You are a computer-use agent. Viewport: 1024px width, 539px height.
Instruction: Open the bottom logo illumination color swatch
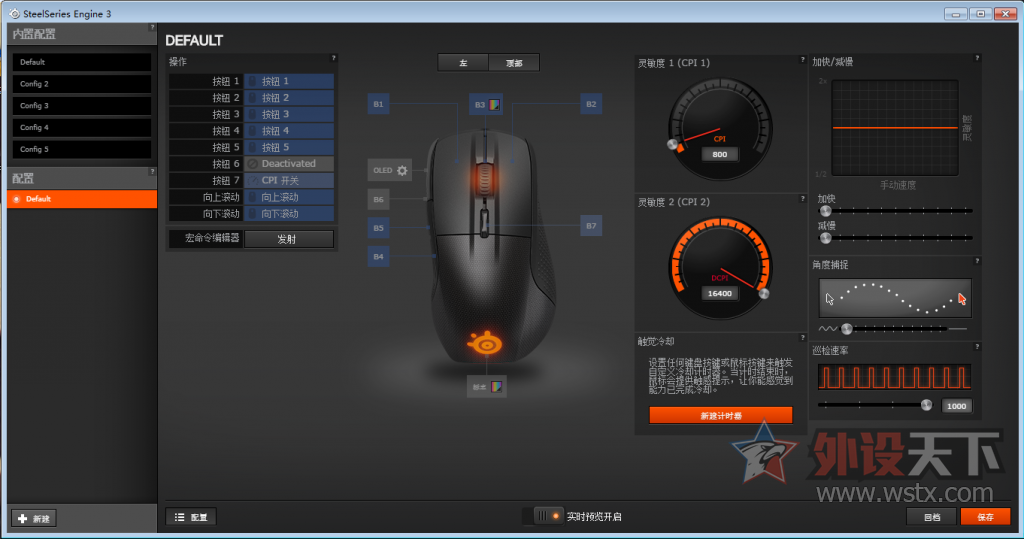point(496,387)
